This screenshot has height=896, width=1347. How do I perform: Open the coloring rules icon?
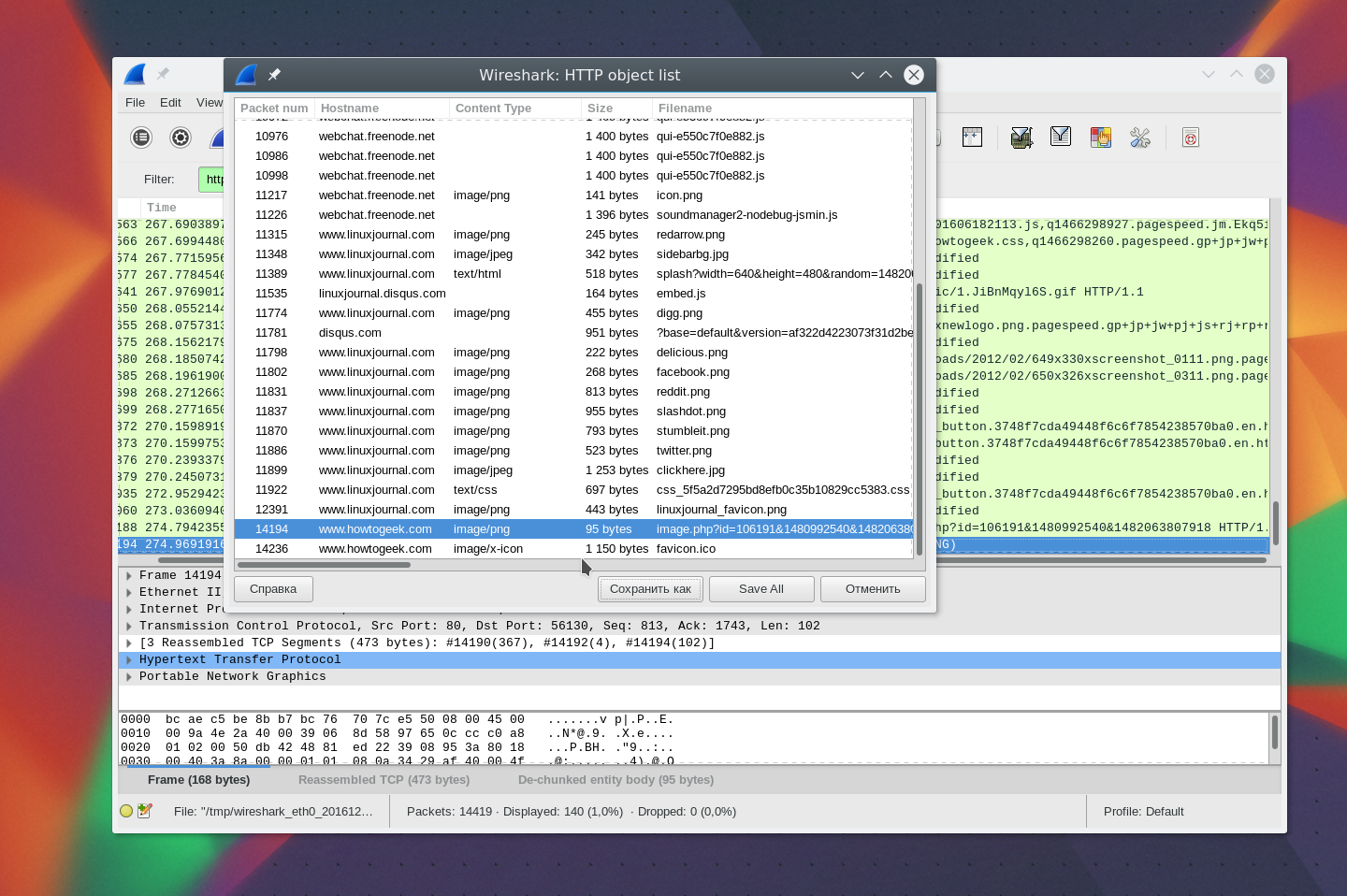pos(1100,137)
